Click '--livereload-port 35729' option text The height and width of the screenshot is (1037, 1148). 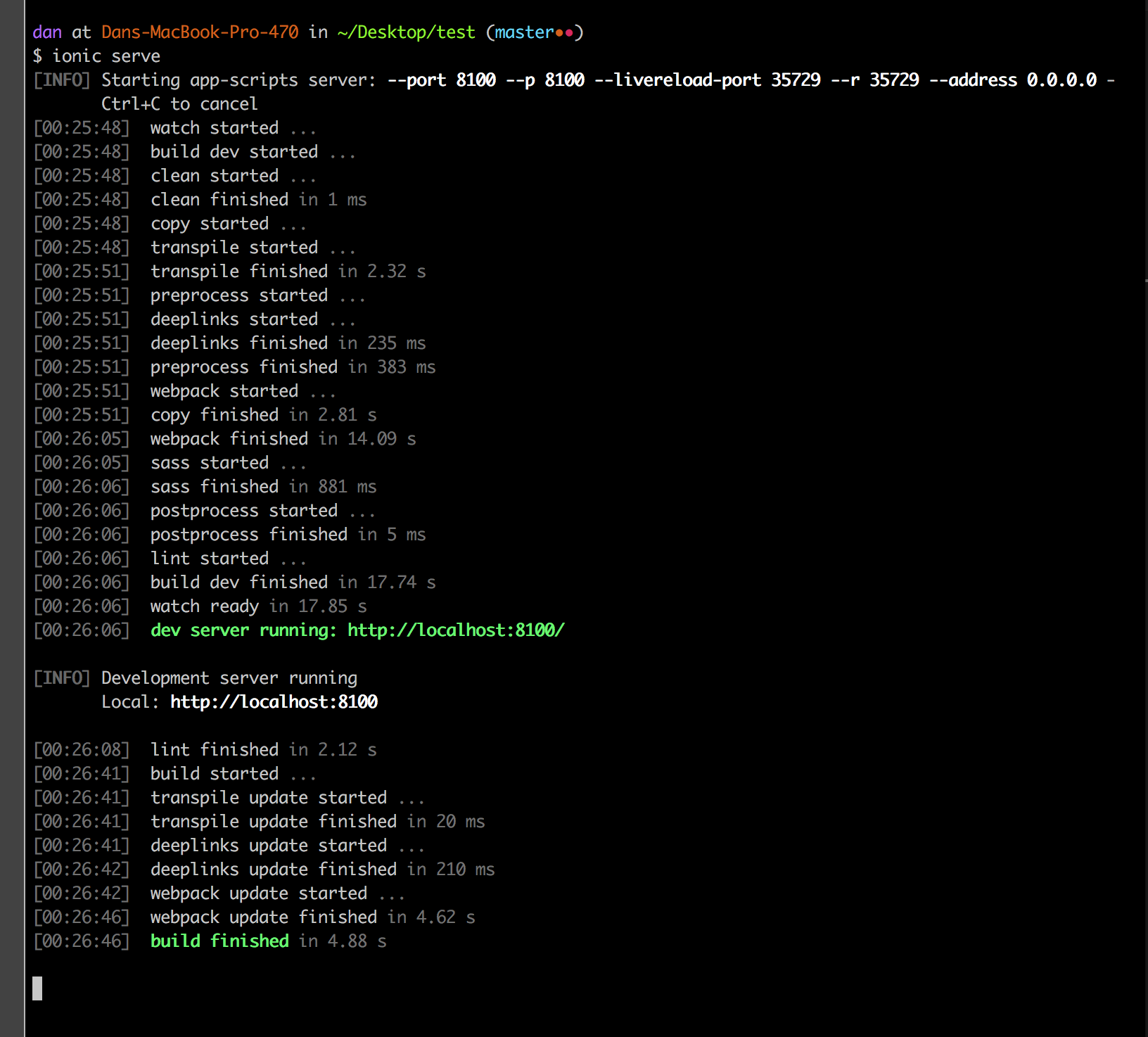(708, 80)
